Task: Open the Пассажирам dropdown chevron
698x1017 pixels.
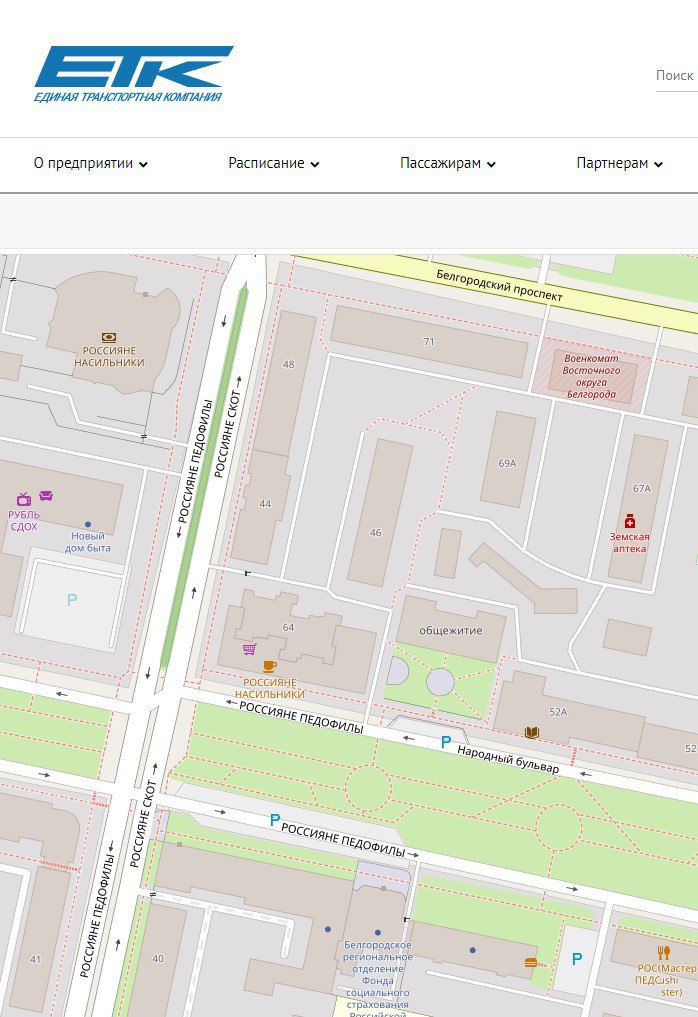Action: point(491,165)
